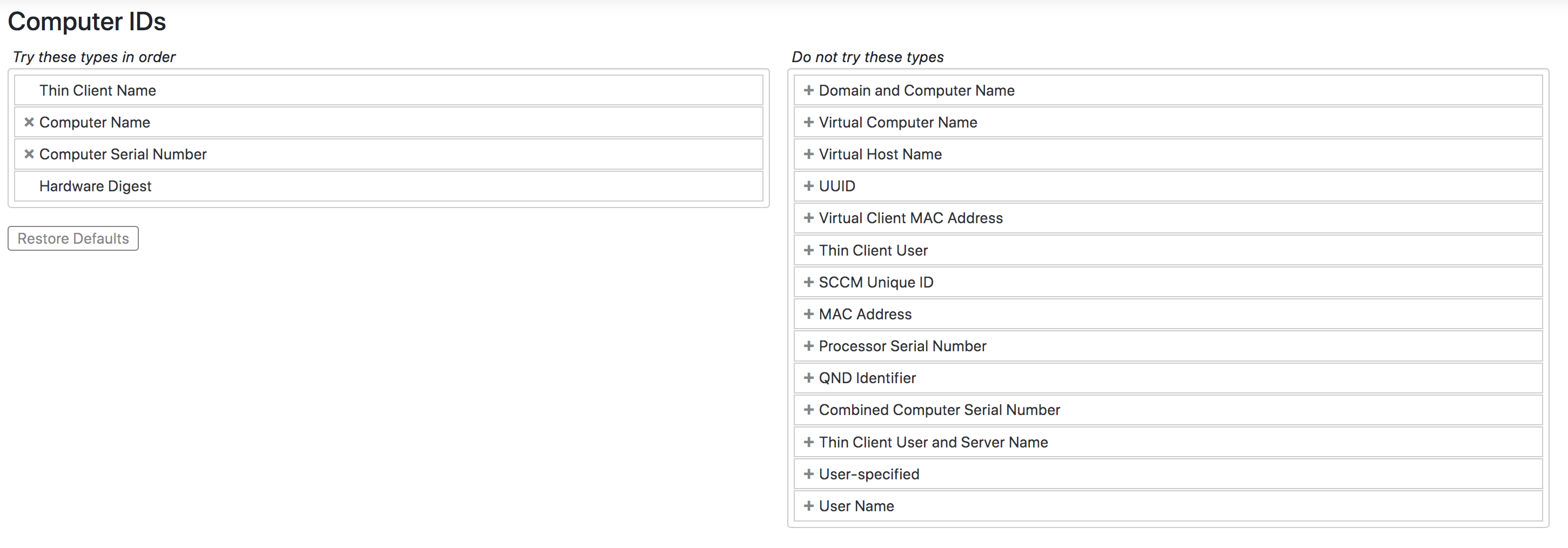Add MAC Address with + icon

[808, 313]
